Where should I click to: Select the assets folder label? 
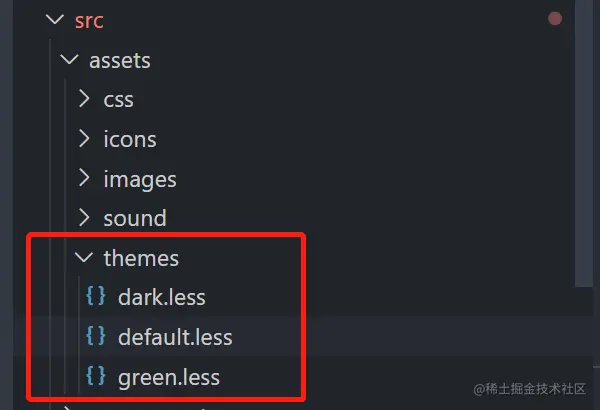pos(120,61)
